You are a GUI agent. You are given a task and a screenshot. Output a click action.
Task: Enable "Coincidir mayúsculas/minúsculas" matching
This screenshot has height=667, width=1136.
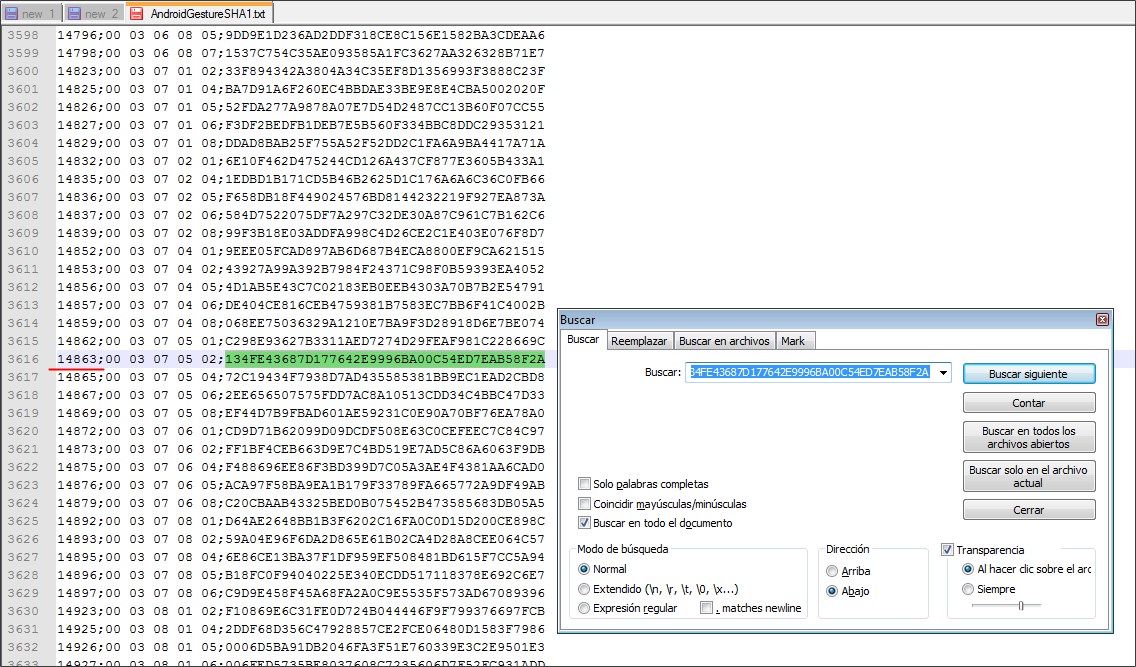click(x=584, y=503)
